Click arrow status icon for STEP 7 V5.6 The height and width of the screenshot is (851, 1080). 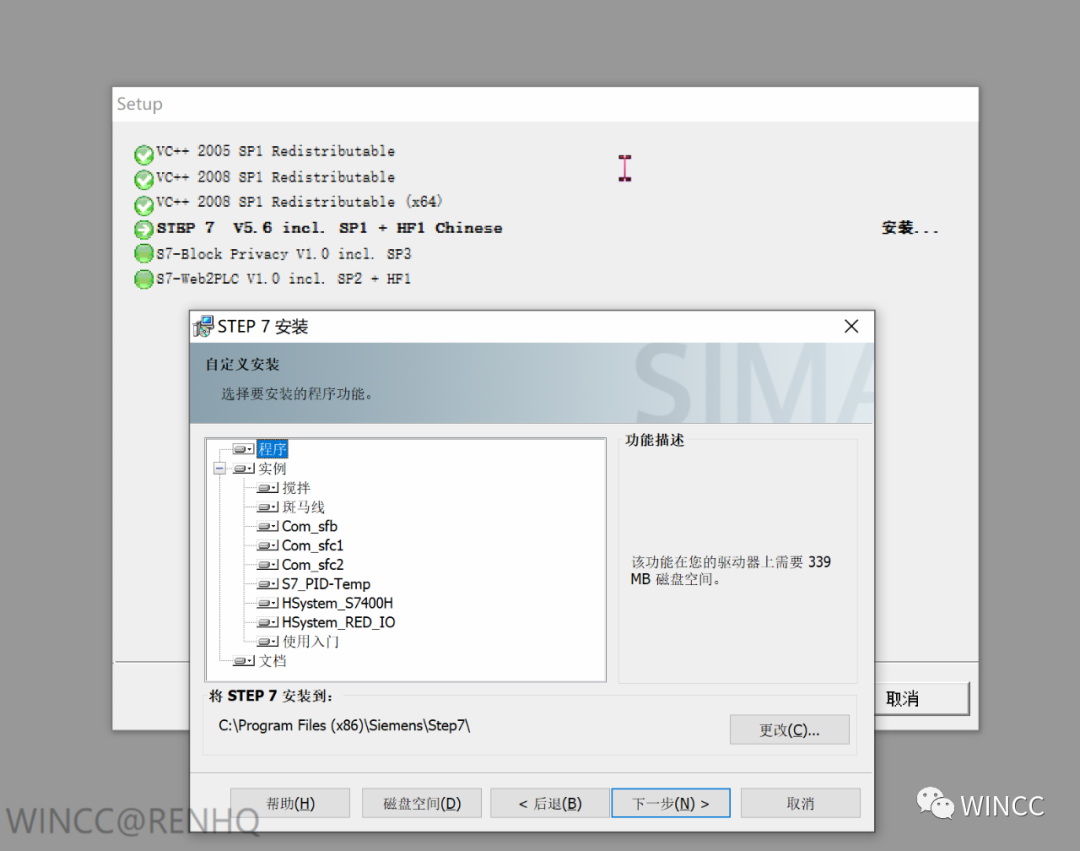click(143, 229)
